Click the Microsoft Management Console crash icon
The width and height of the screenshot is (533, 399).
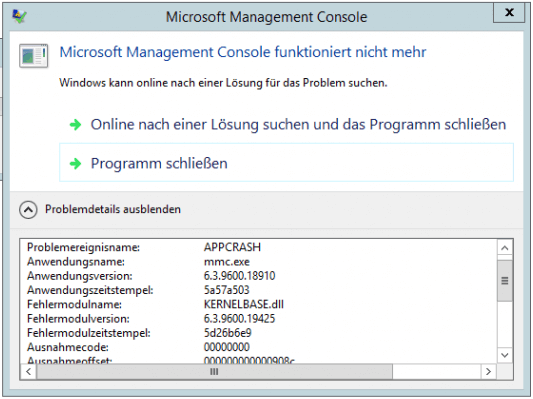point(33,55)
